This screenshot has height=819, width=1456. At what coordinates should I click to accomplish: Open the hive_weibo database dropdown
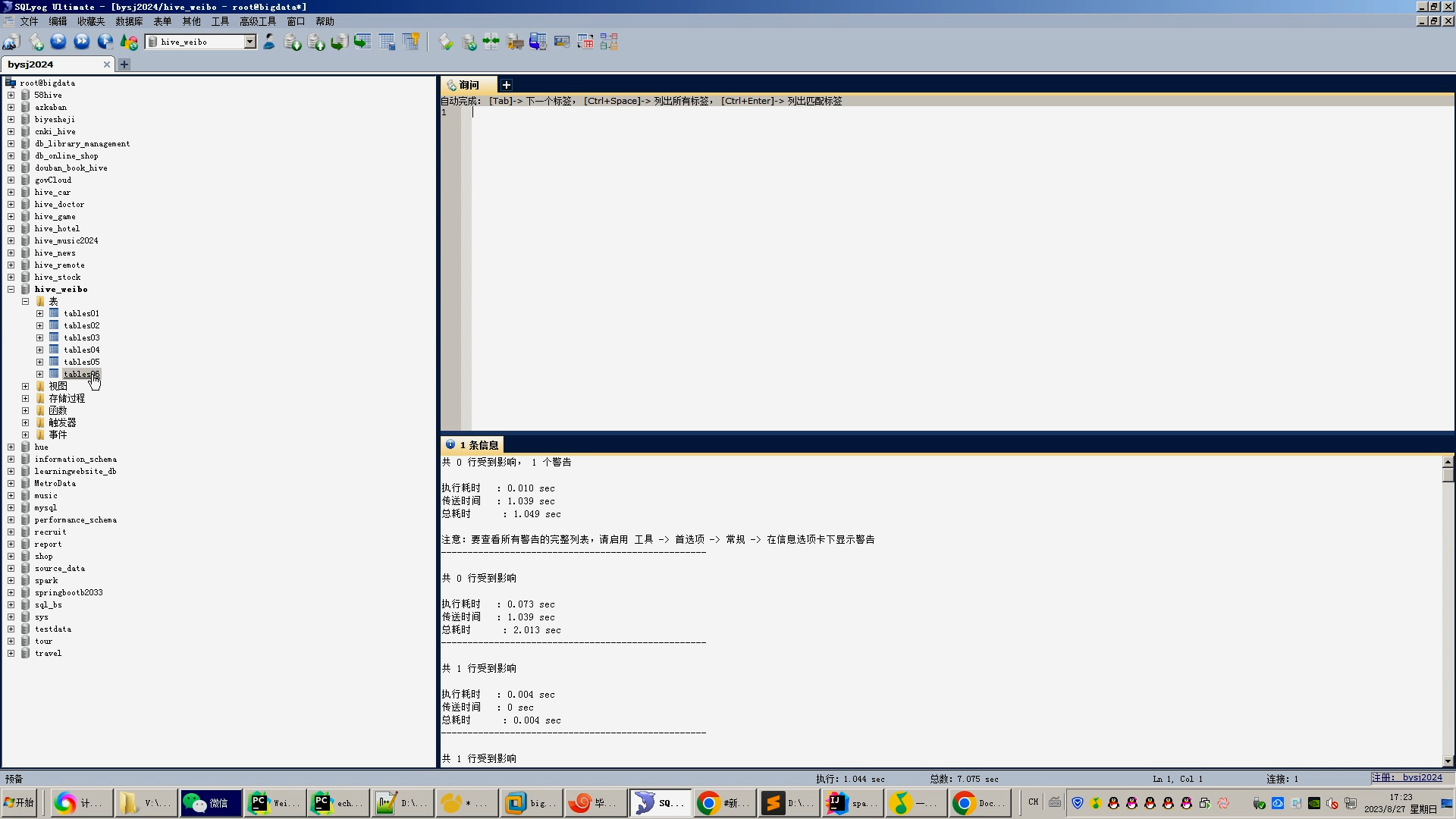249,42
